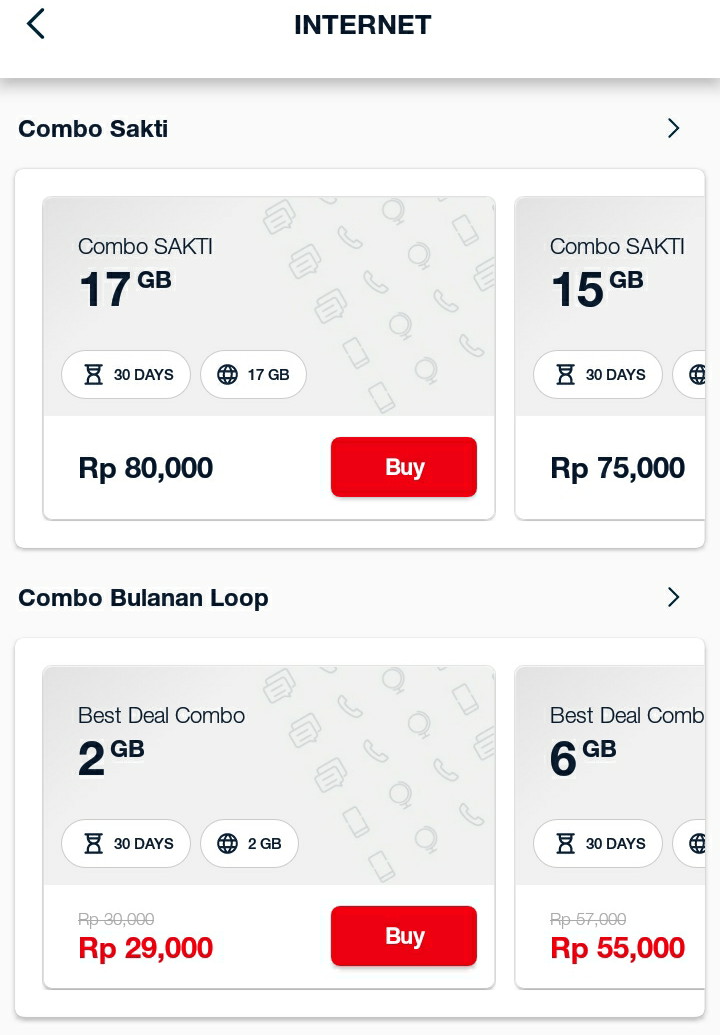This screenshot has height=1035, width=720.
Task: Click hourglass icon on Best Deal 2 GB
Action: point(93,844)
